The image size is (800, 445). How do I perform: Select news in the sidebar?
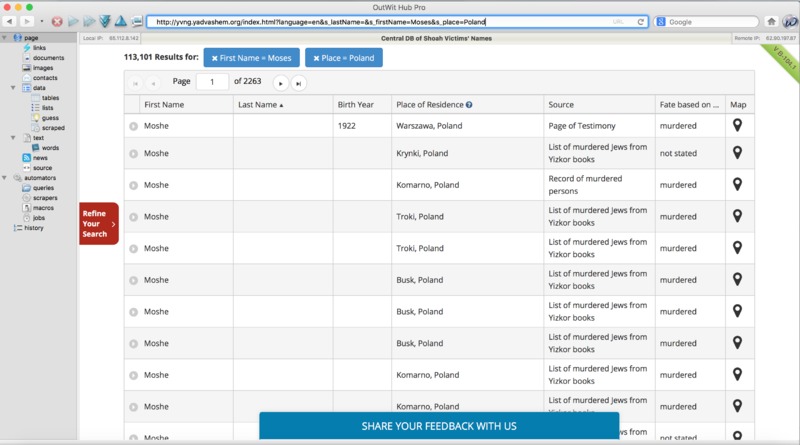pyautogui.click(x=40, y=158)
